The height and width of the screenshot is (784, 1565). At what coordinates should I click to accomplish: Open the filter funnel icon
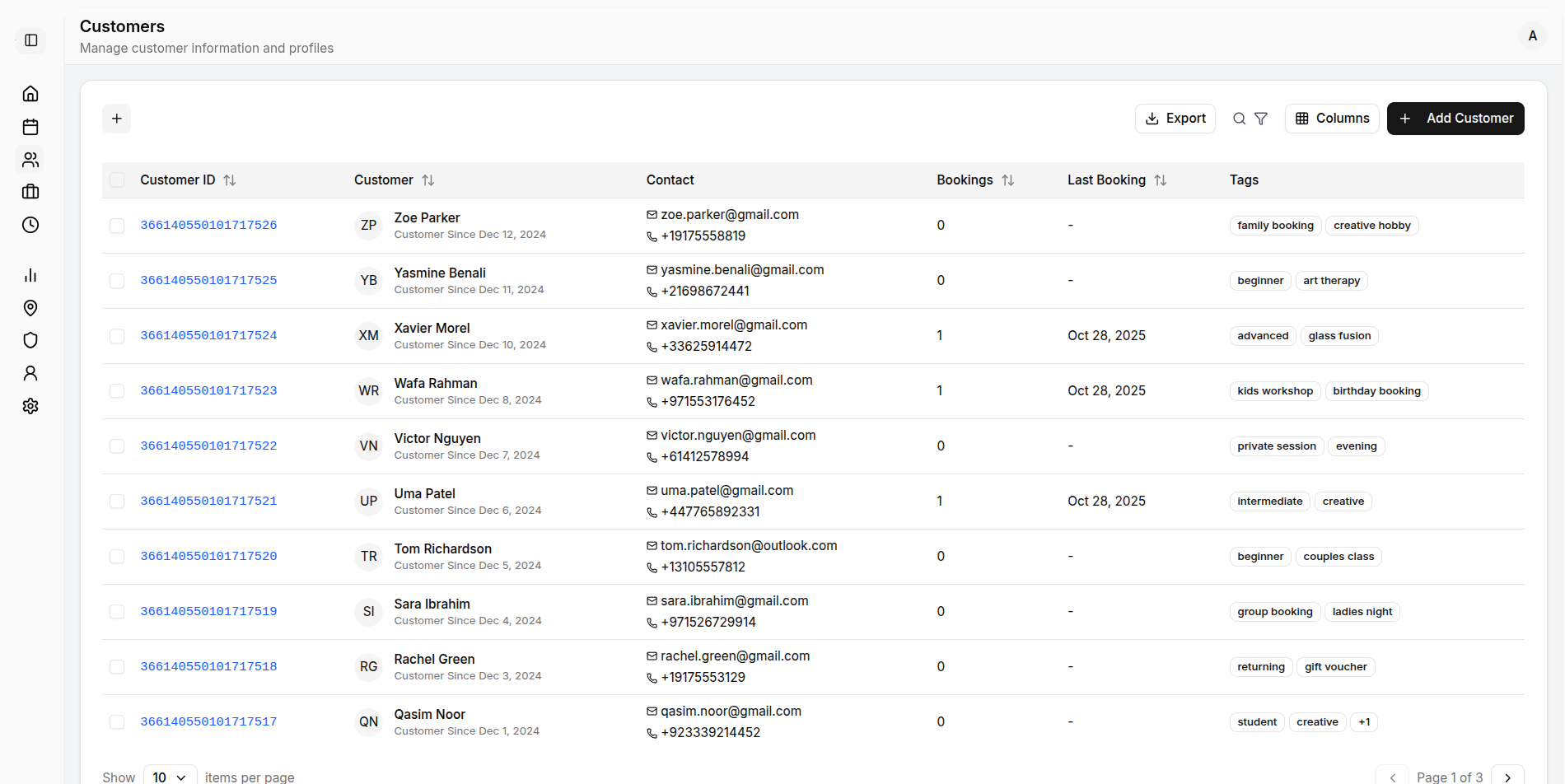[x=1261, y=119]
